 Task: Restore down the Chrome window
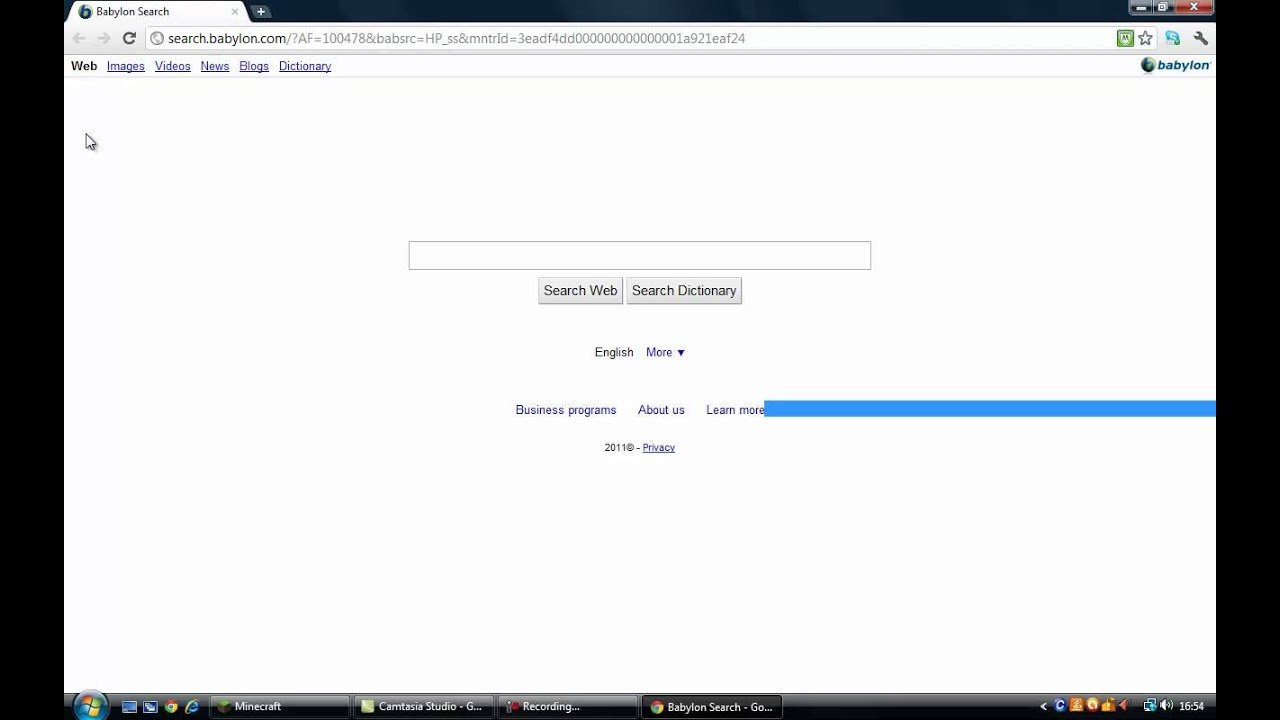[x=1164, y=8]
